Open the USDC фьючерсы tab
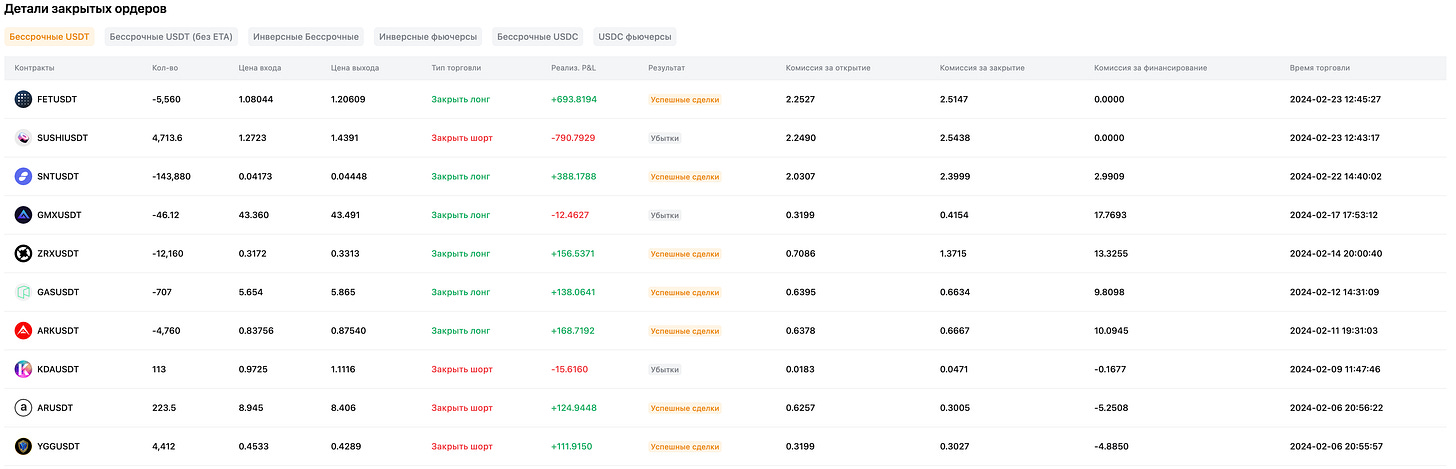The height and width of the screenshot is (469, 1456). click(x=635, y=37)
